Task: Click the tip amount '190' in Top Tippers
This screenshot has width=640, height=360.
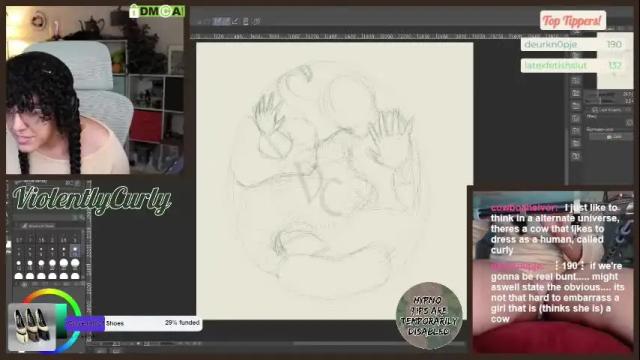Action: (614, 44)
